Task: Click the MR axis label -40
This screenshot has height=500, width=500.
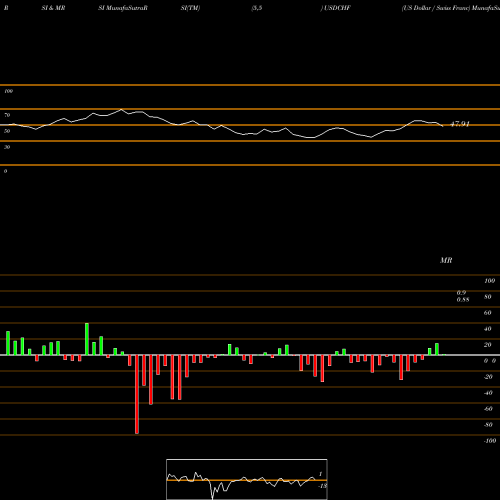Action: 488,393
